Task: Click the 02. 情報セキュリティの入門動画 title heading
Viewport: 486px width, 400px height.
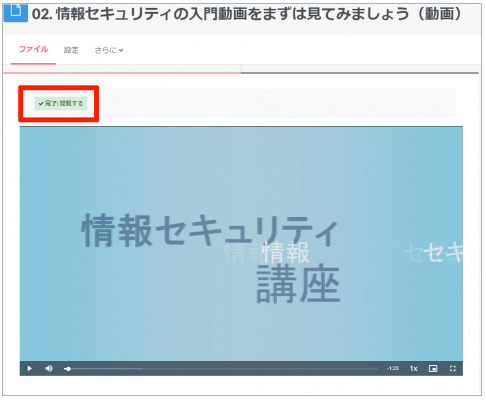Action: 247,14
